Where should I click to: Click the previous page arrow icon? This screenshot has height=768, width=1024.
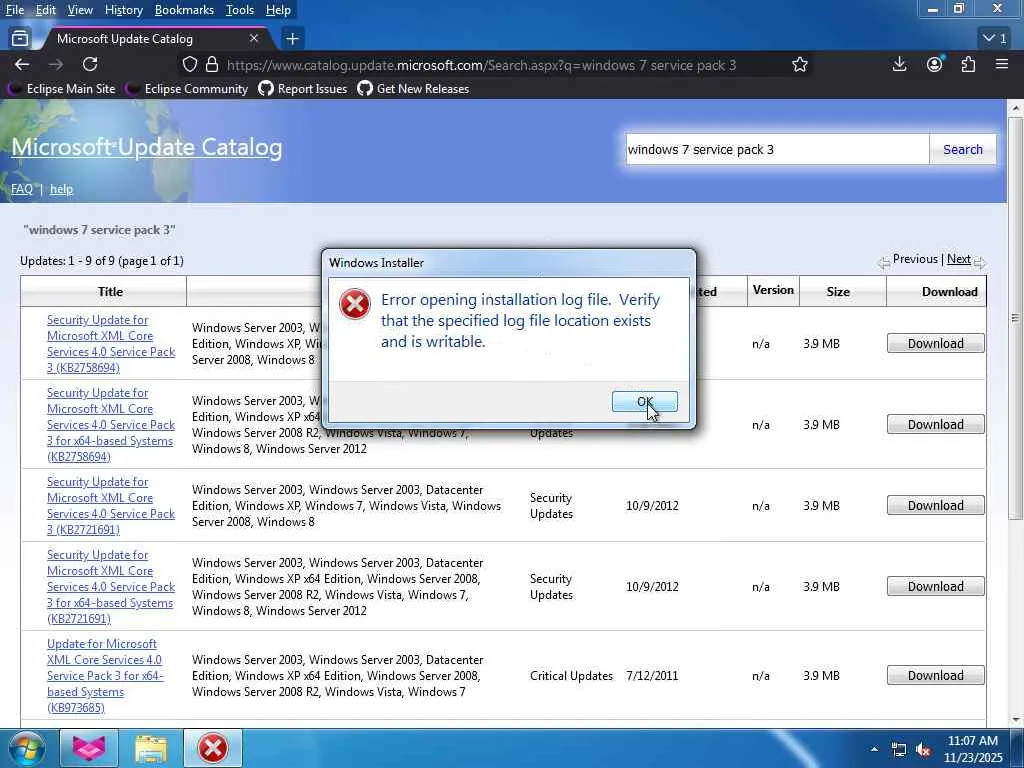pos(884,263)
